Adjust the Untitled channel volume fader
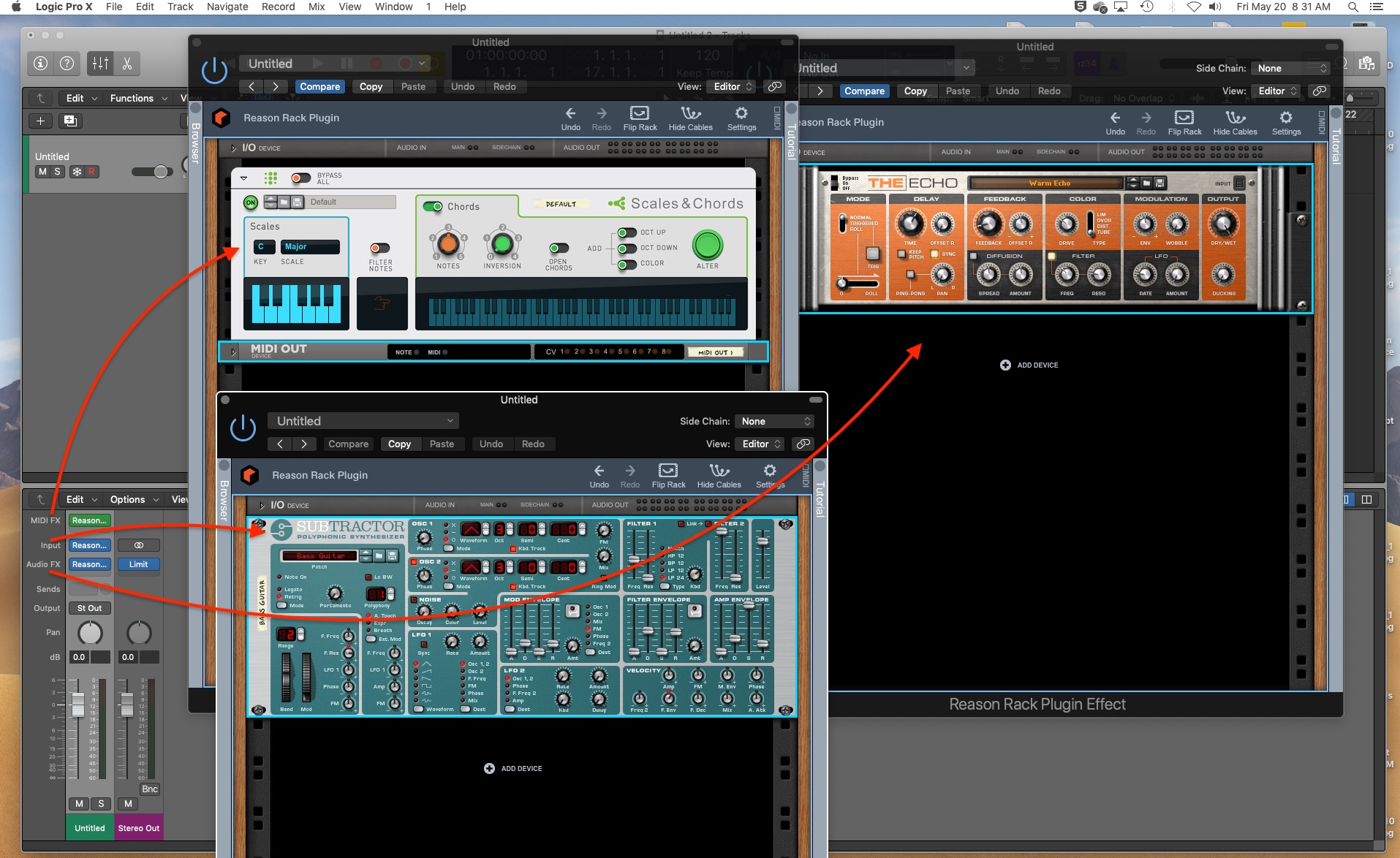The height and width of the screenshot is (858, 1400). (77, 704)
